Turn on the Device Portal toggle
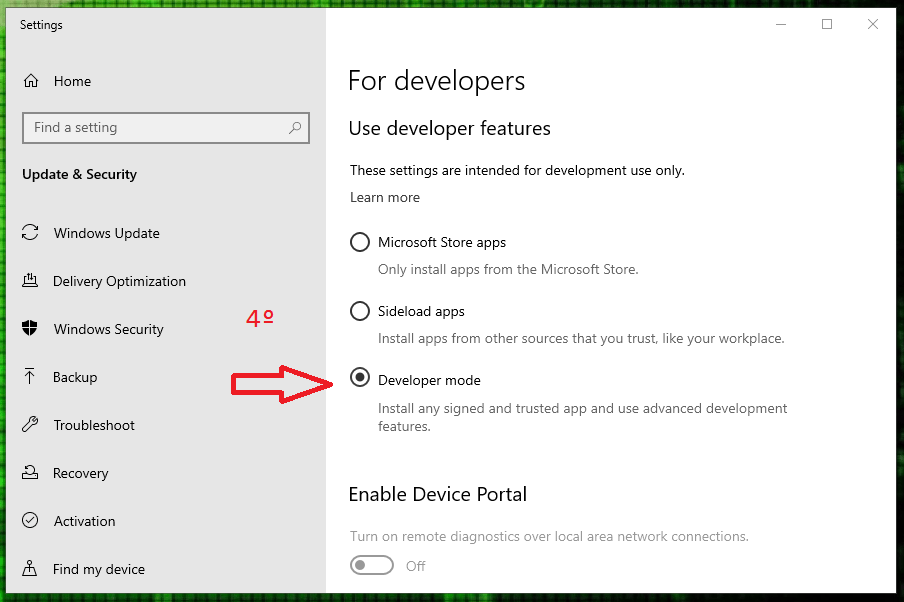 pyautogui.click(x=372, y=565)
